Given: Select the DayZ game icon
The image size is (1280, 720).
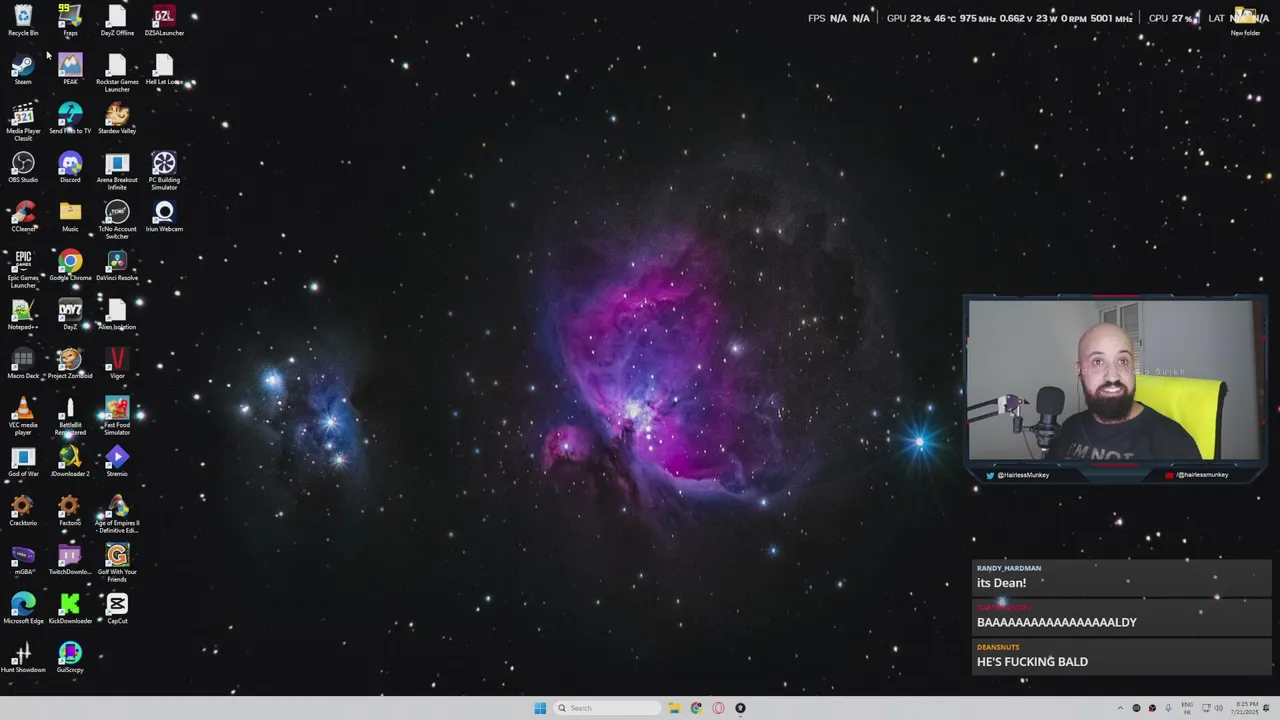Looking at the screenshot, I should pos(70,314).
